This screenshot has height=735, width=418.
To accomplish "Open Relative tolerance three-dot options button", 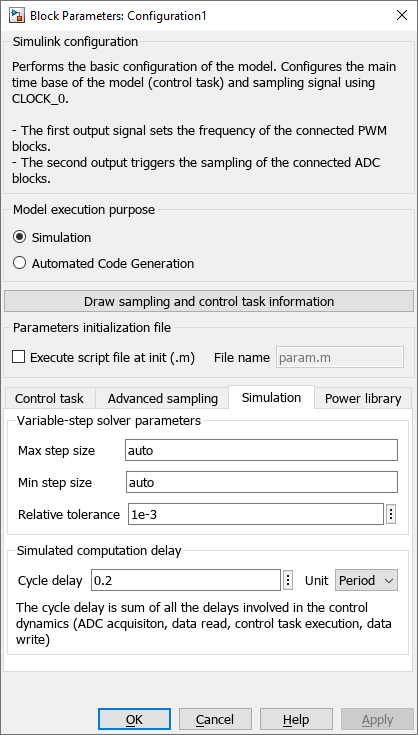I will click(391, 514).
